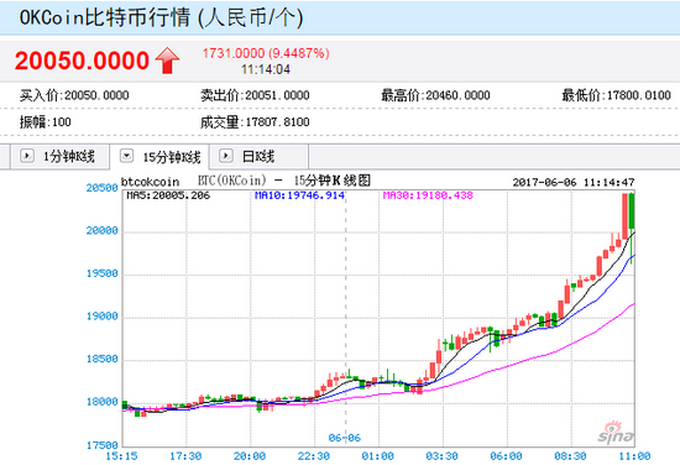Click the blue MA10:19746.914 label
This screenshot has height=465, width=680.
[300, 195]
